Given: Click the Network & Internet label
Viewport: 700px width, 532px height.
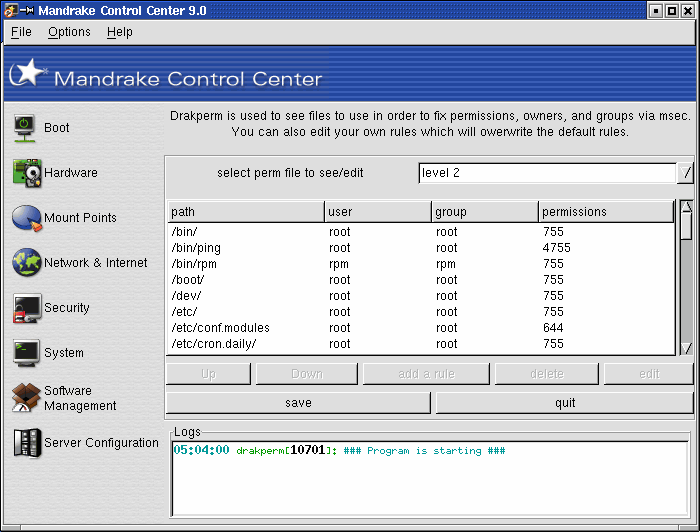Looking at the screenshot, I should pyautogui.click(x=96, y=263).
